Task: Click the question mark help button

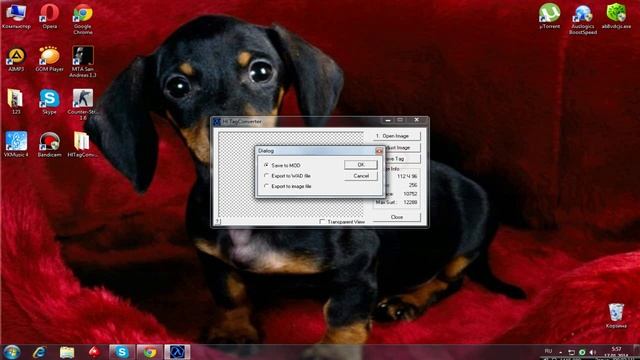Action: tap(218, 221)
